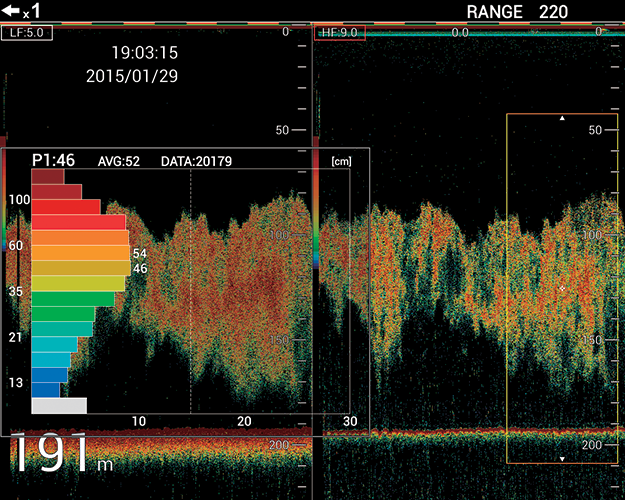Click the yellow histogram bar labeled 46
Image resolution: width=625 pixels, height=500 pixels.
pos(80,268)
